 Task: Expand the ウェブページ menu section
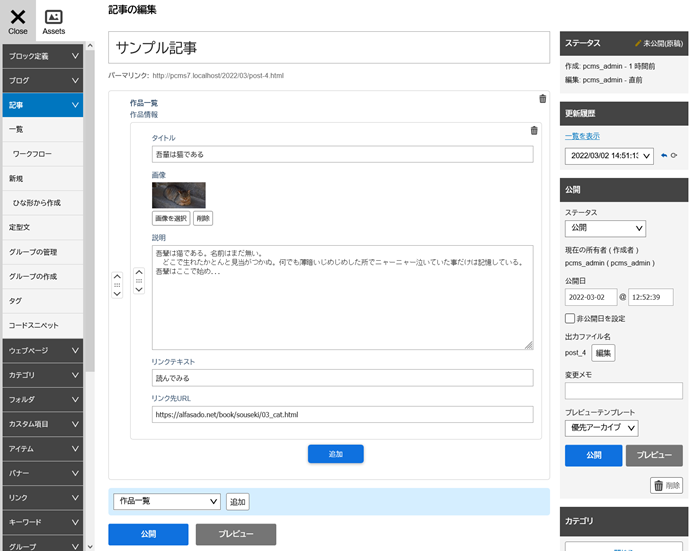(43, 351)
